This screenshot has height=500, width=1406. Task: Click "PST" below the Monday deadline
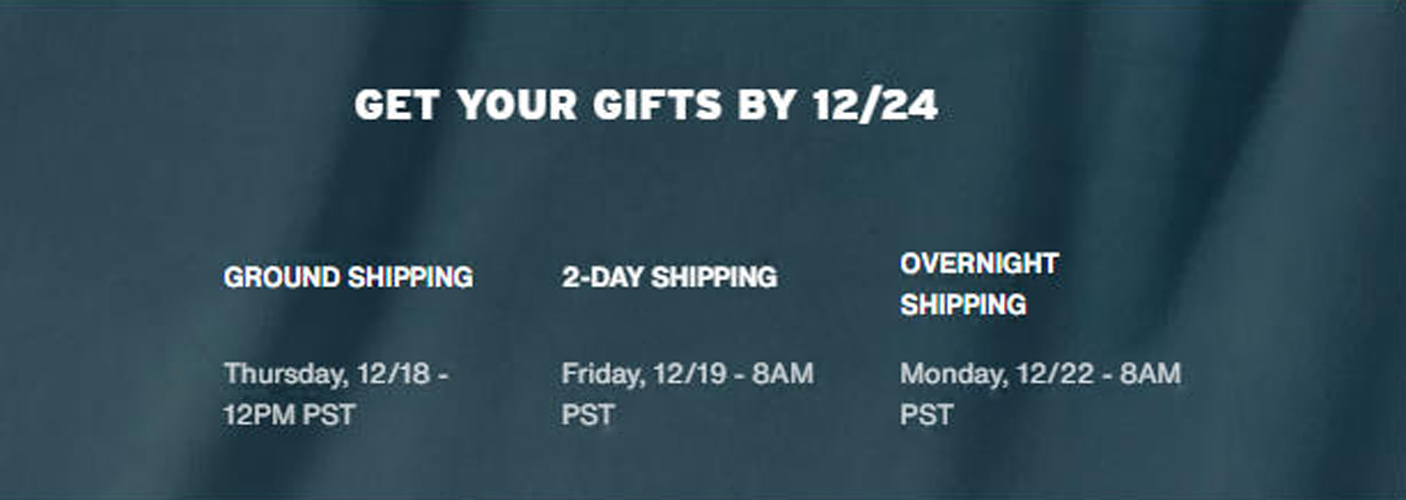926,414
